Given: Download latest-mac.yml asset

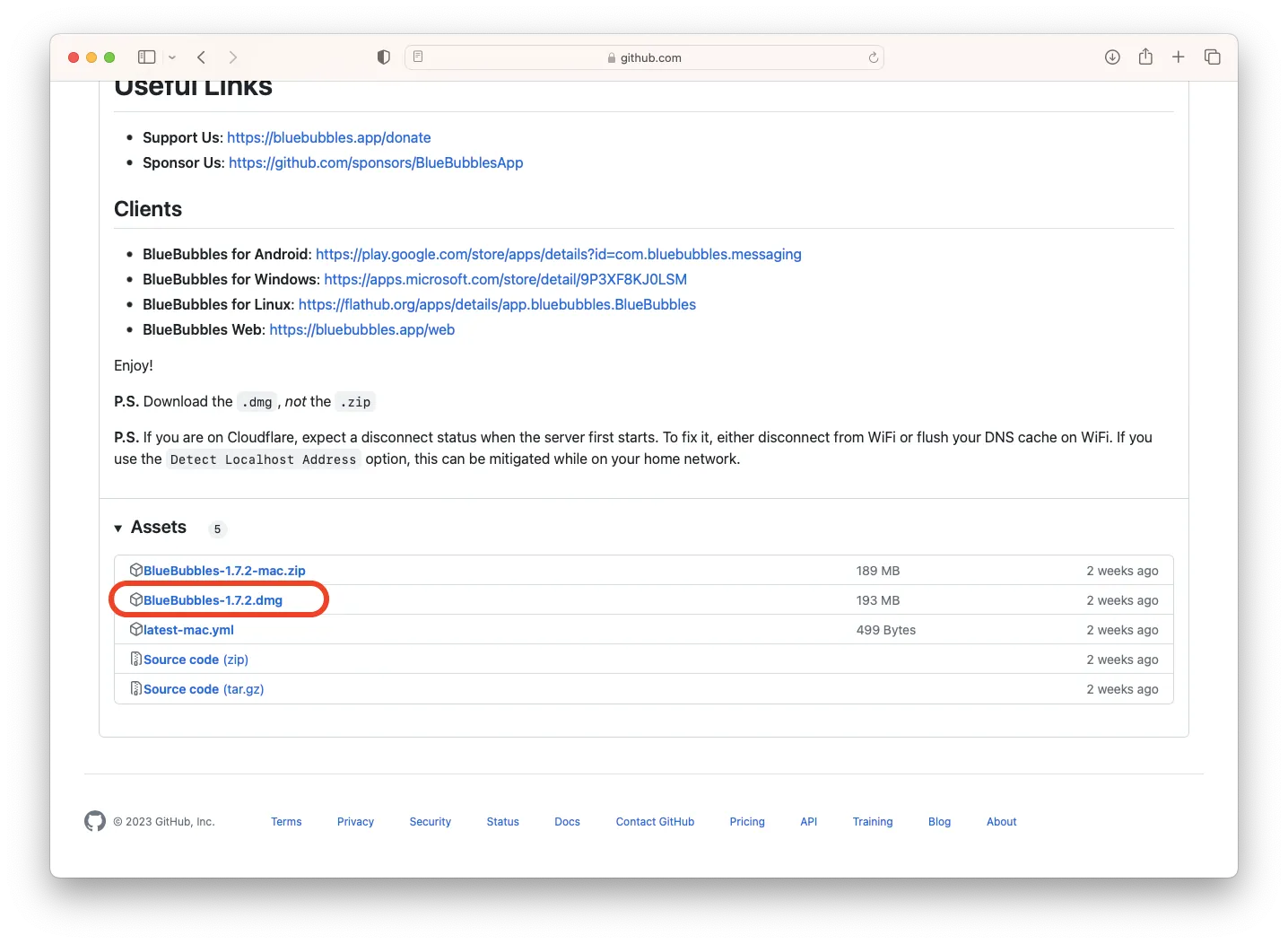Looking at the screenshot, I should (x=188, y=630).
